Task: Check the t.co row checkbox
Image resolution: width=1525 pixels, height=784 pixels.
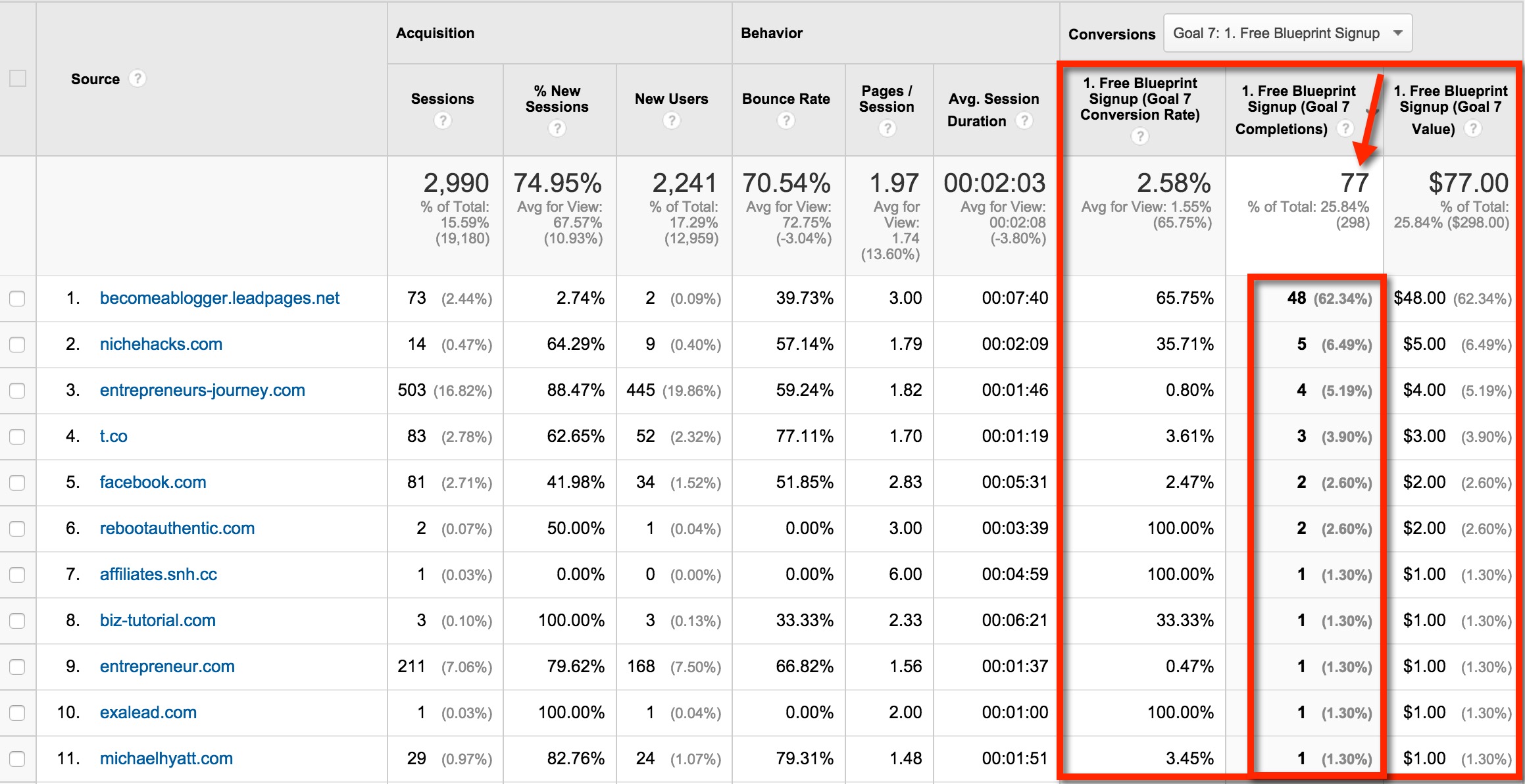Action: click(x=17, y=437)
